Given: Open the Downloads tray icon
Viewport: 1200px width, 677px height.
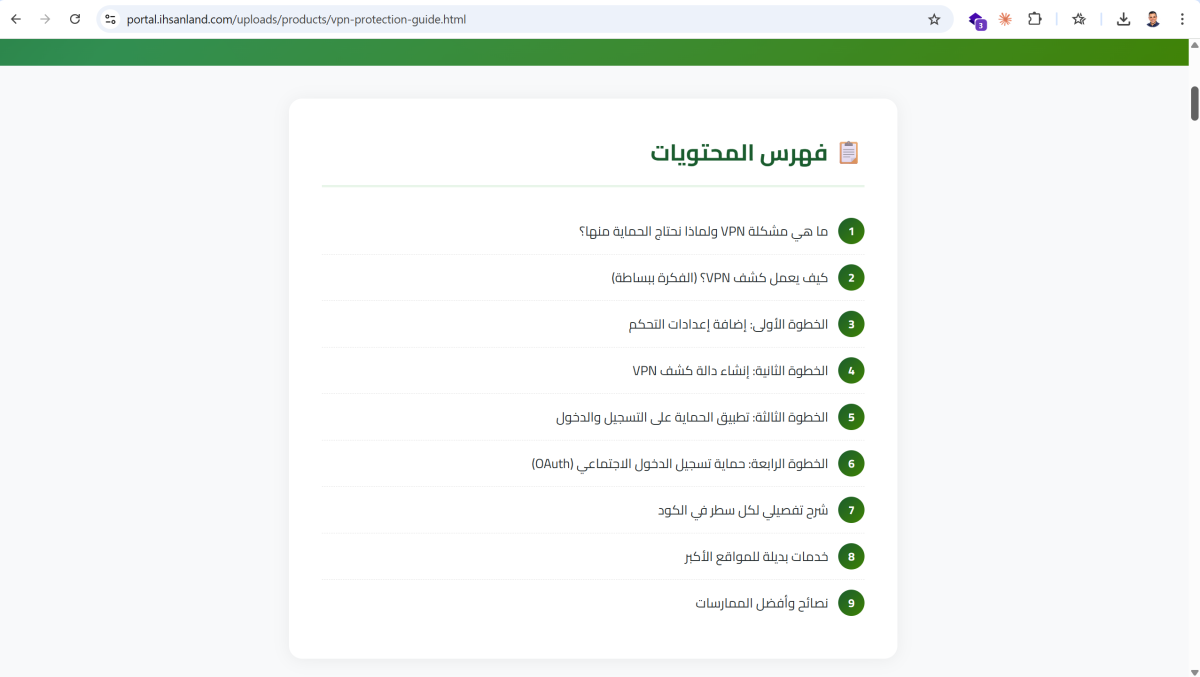Looking at the screenshot, I should [x=1124, y=19].
